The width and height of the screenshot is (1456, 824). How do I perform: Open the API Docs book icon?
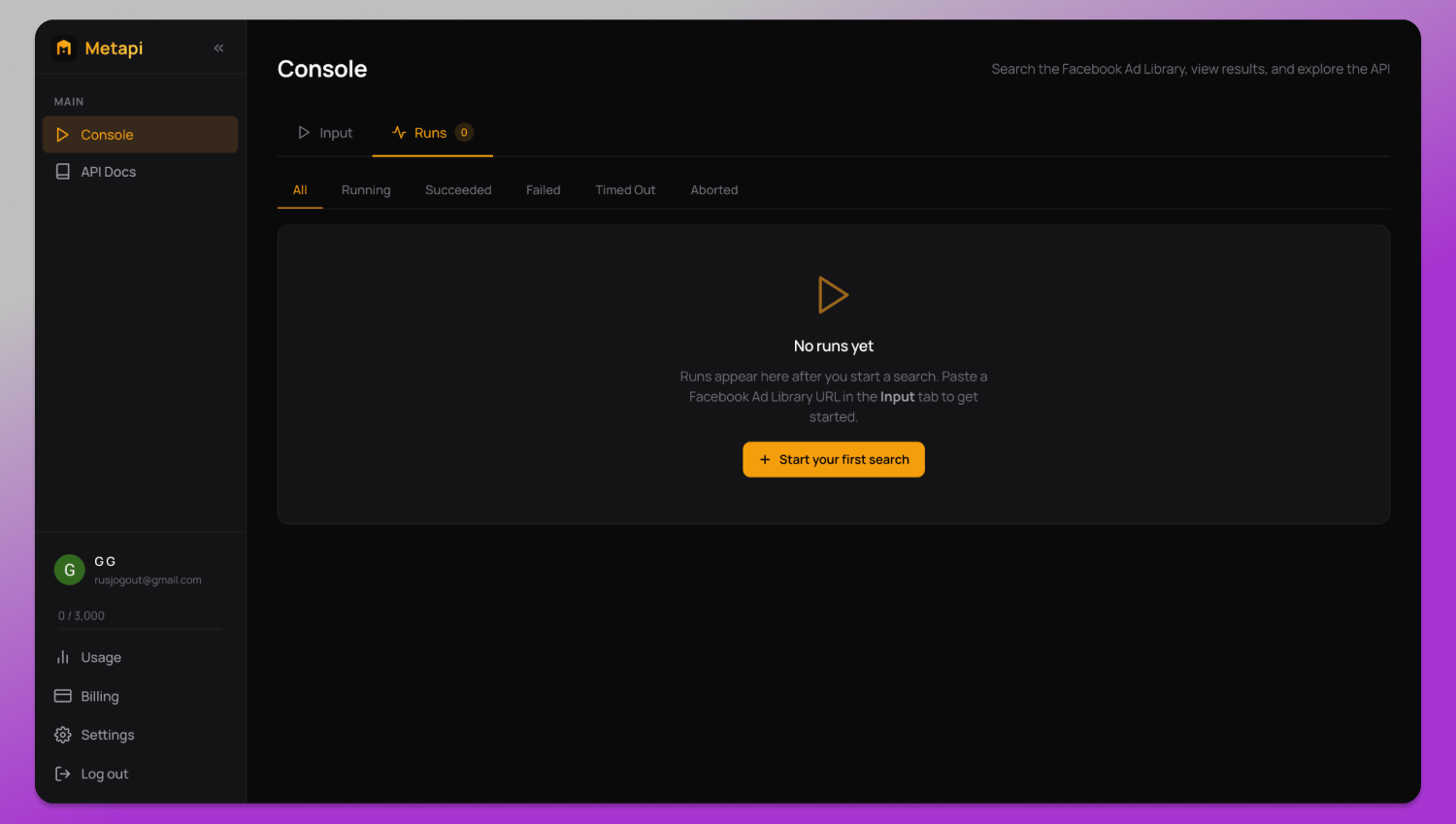point(63,172)
